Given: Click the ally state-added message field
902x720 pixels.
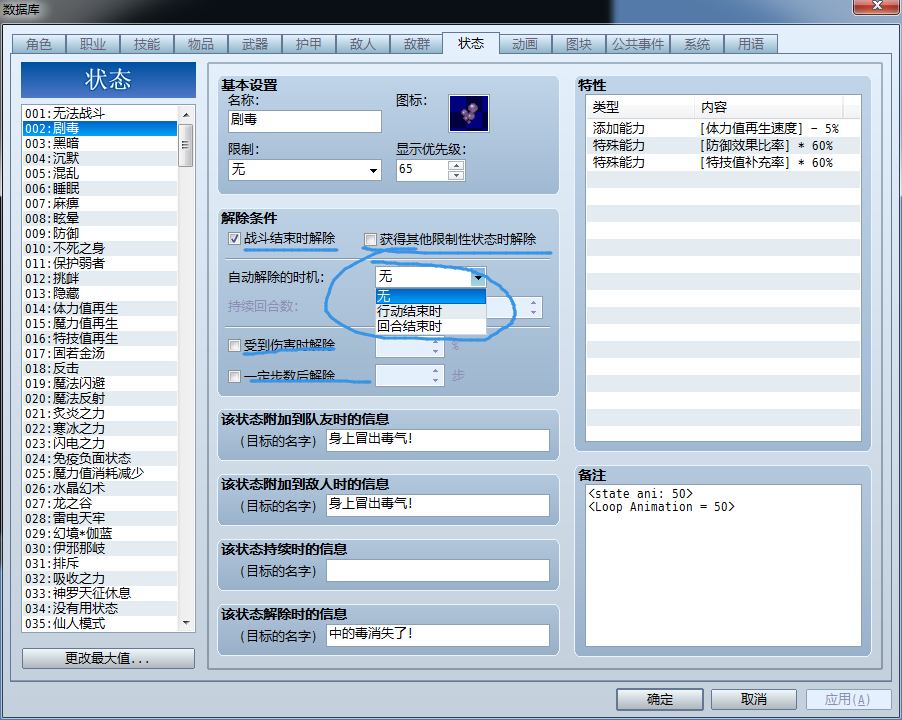Looking at the screenshot, I should point(438,440).
